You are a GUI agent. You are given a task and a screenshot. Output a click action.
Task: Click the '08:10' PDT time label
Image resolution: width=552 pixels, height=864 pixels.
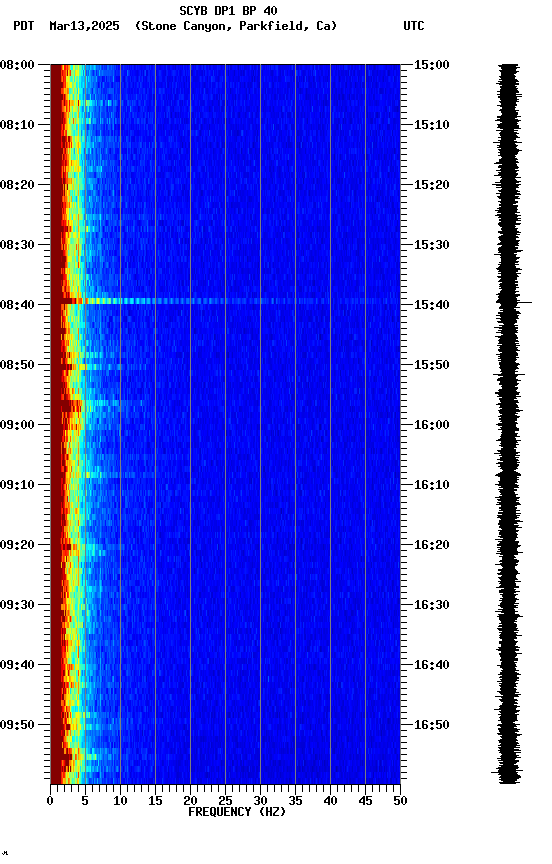[x=17, y=125]
